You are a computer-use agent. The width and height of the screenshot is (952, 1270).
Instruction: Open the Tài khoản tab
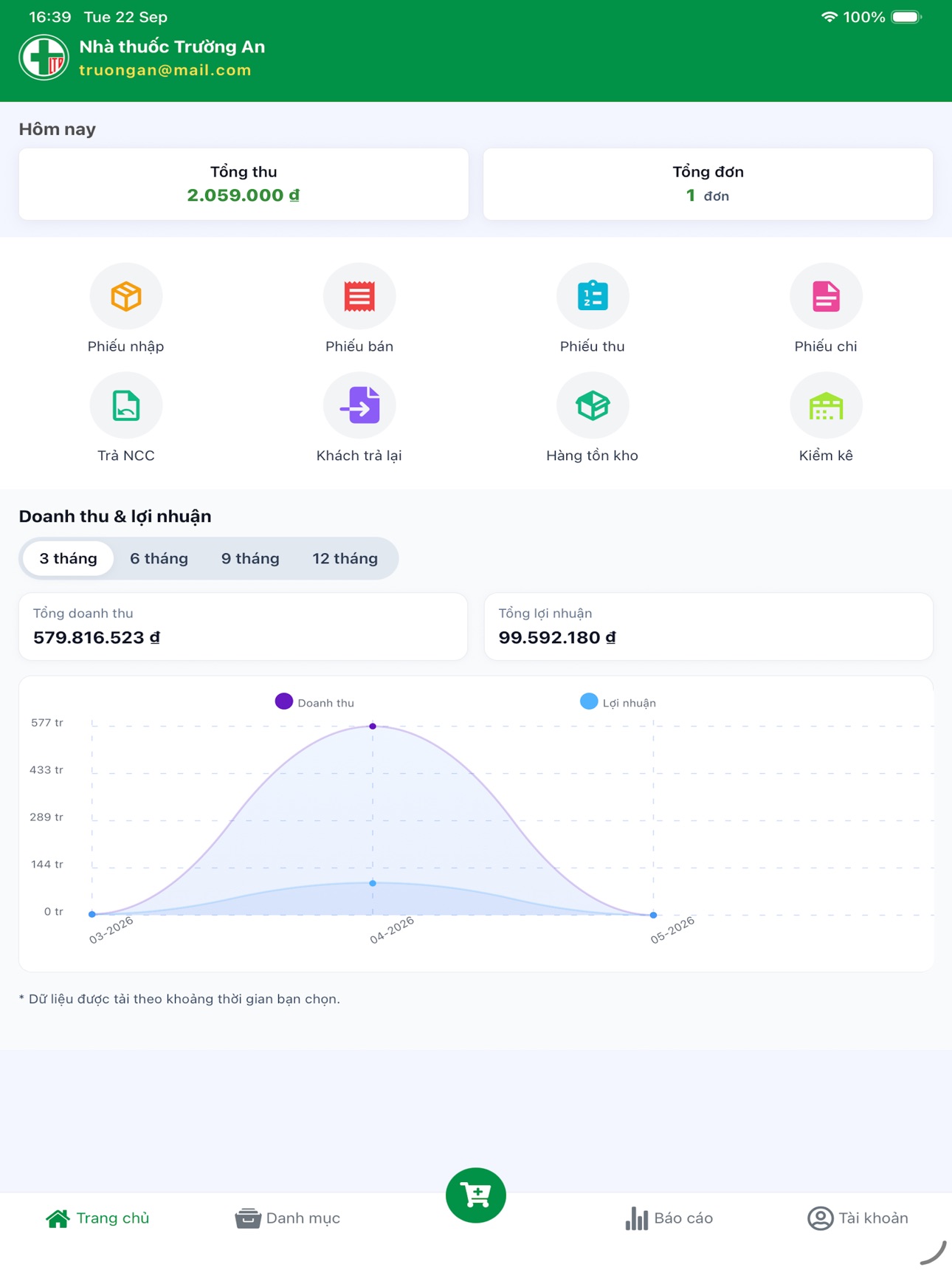pos(858,1218)
